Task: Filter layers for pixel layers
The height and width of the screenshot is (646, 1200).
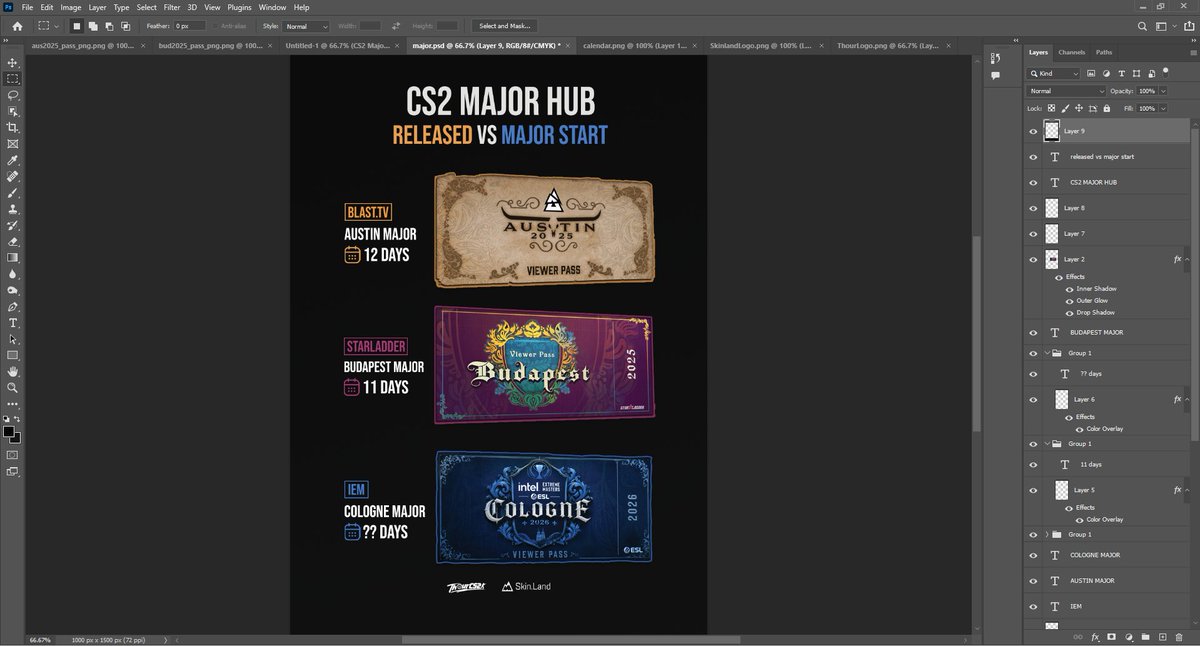Action: click(1091, 73)
